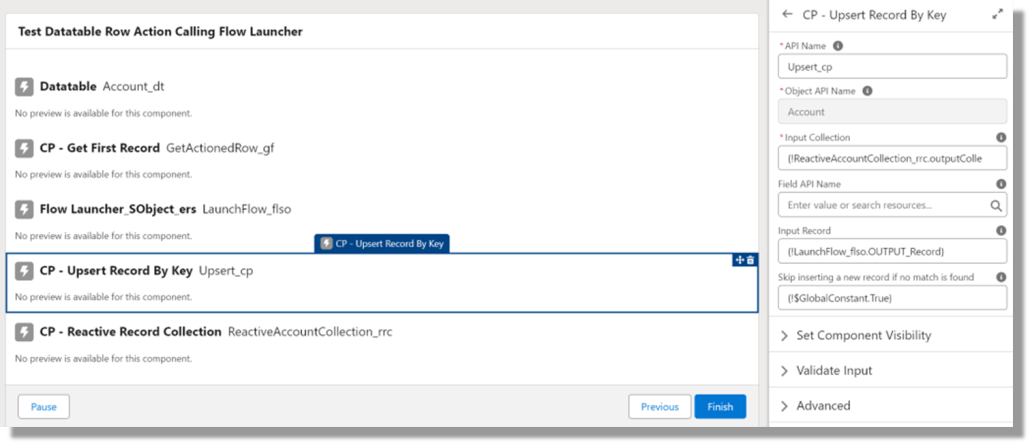The height and width of the screenshot is (444, 1030).
Task: Expand the properties panel with the expand icon
Action: tap(996, 15)
